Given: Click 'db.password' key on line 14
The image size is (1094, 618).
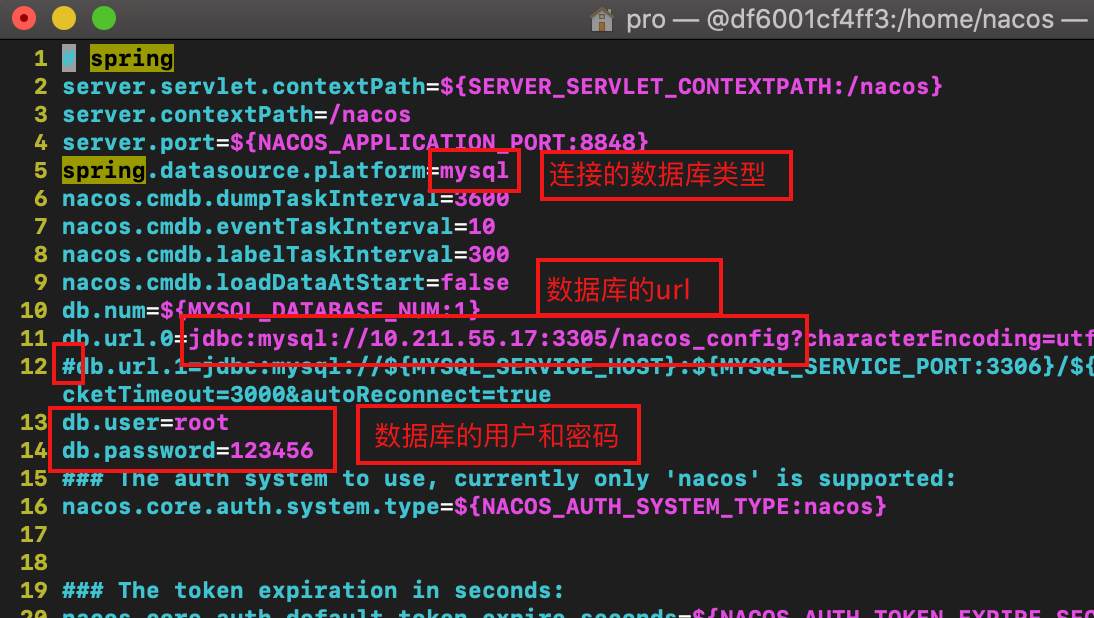Looking at the screenshot, I should (x=139, y=451).
